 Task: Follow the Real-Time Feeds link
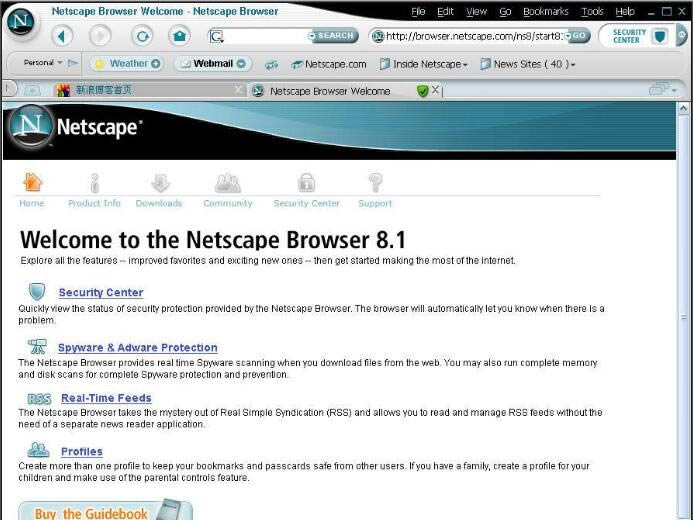click(106, 398)
